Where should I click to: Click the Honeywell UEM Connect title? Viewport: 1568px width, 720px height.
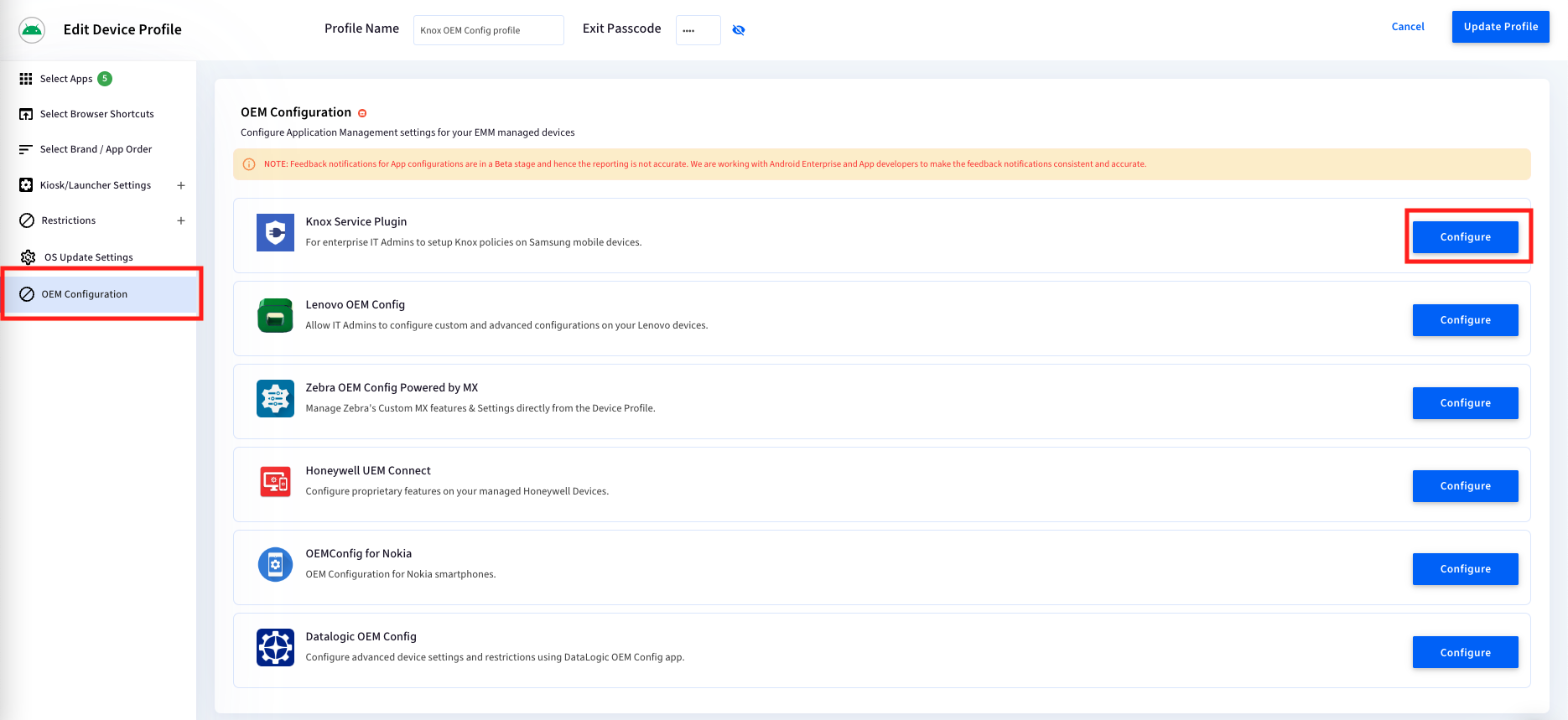(x=368, y=471)
